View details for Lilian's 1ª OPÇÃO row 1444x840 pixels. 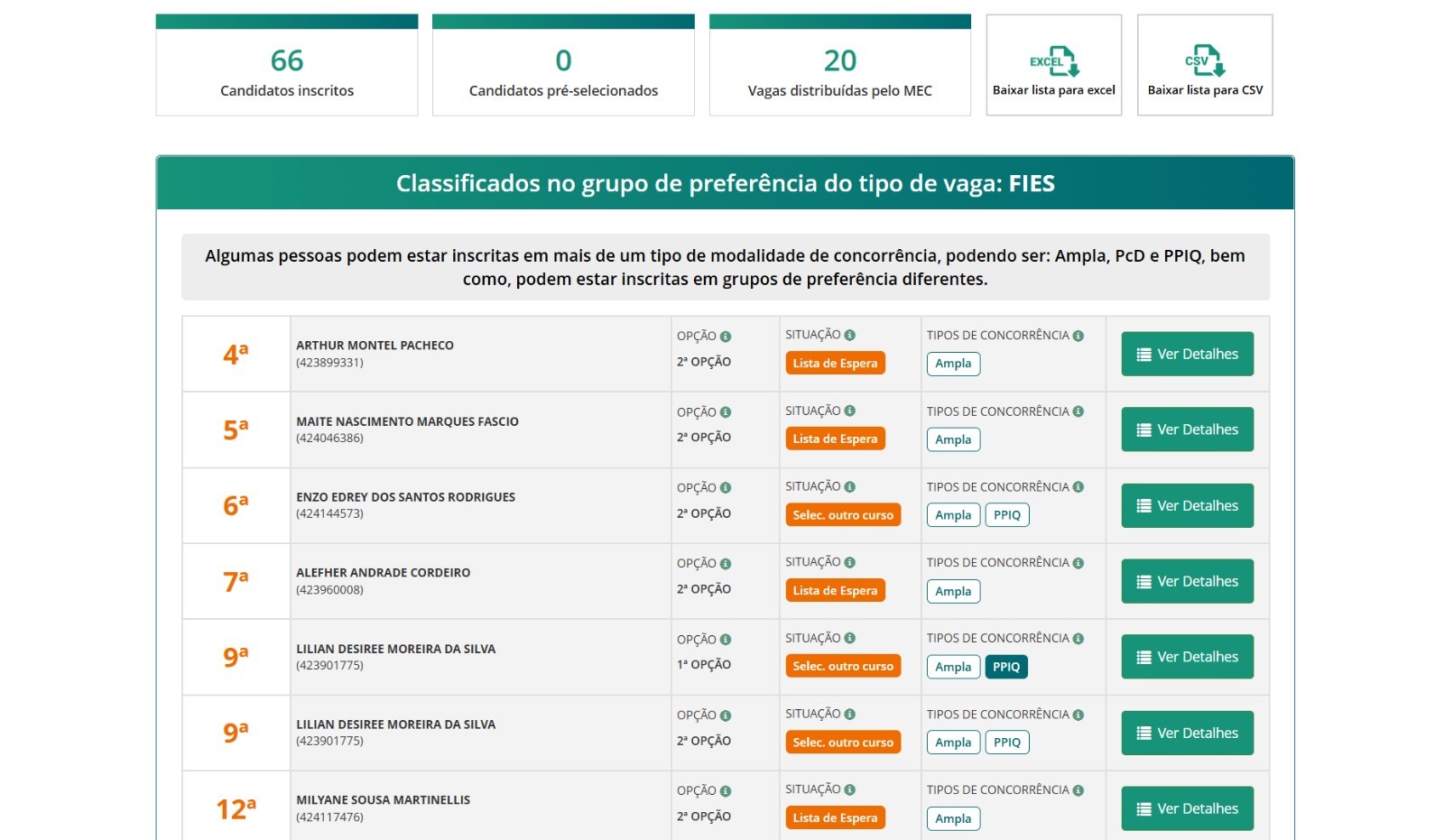pos(1187,657)
